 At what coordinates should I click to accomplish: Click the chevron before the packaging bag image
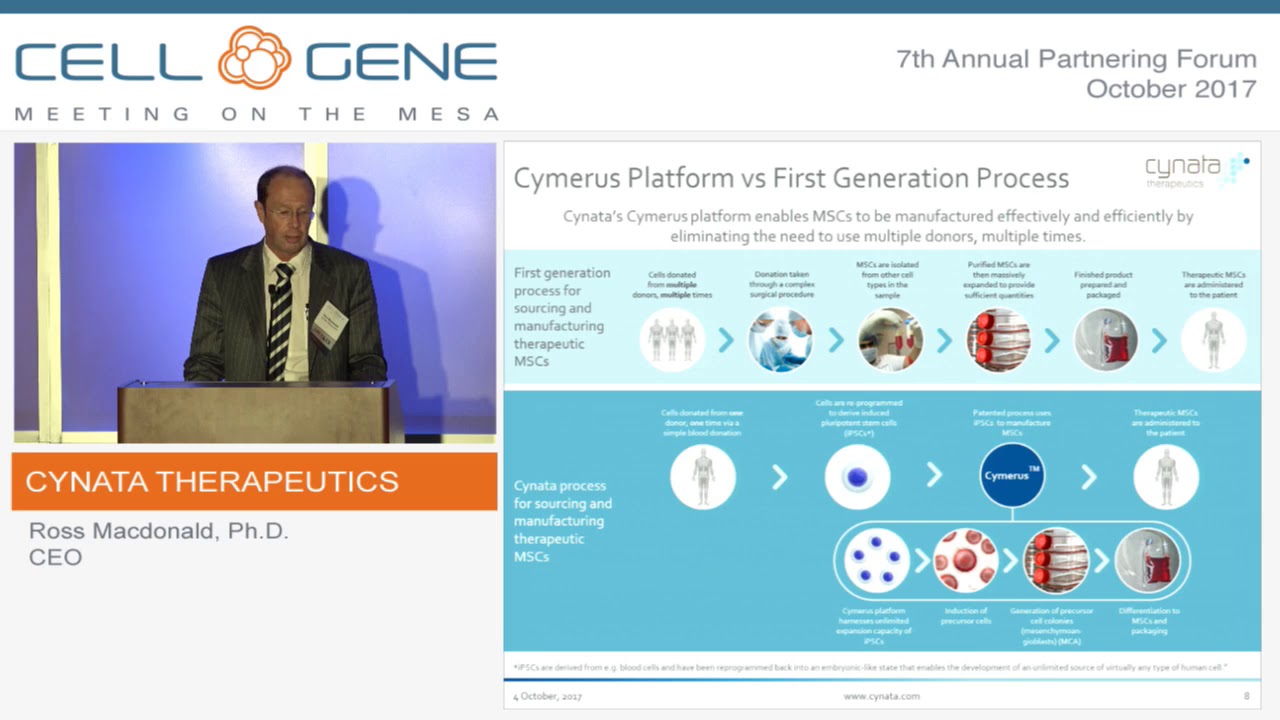click(x=1101, y=560)
